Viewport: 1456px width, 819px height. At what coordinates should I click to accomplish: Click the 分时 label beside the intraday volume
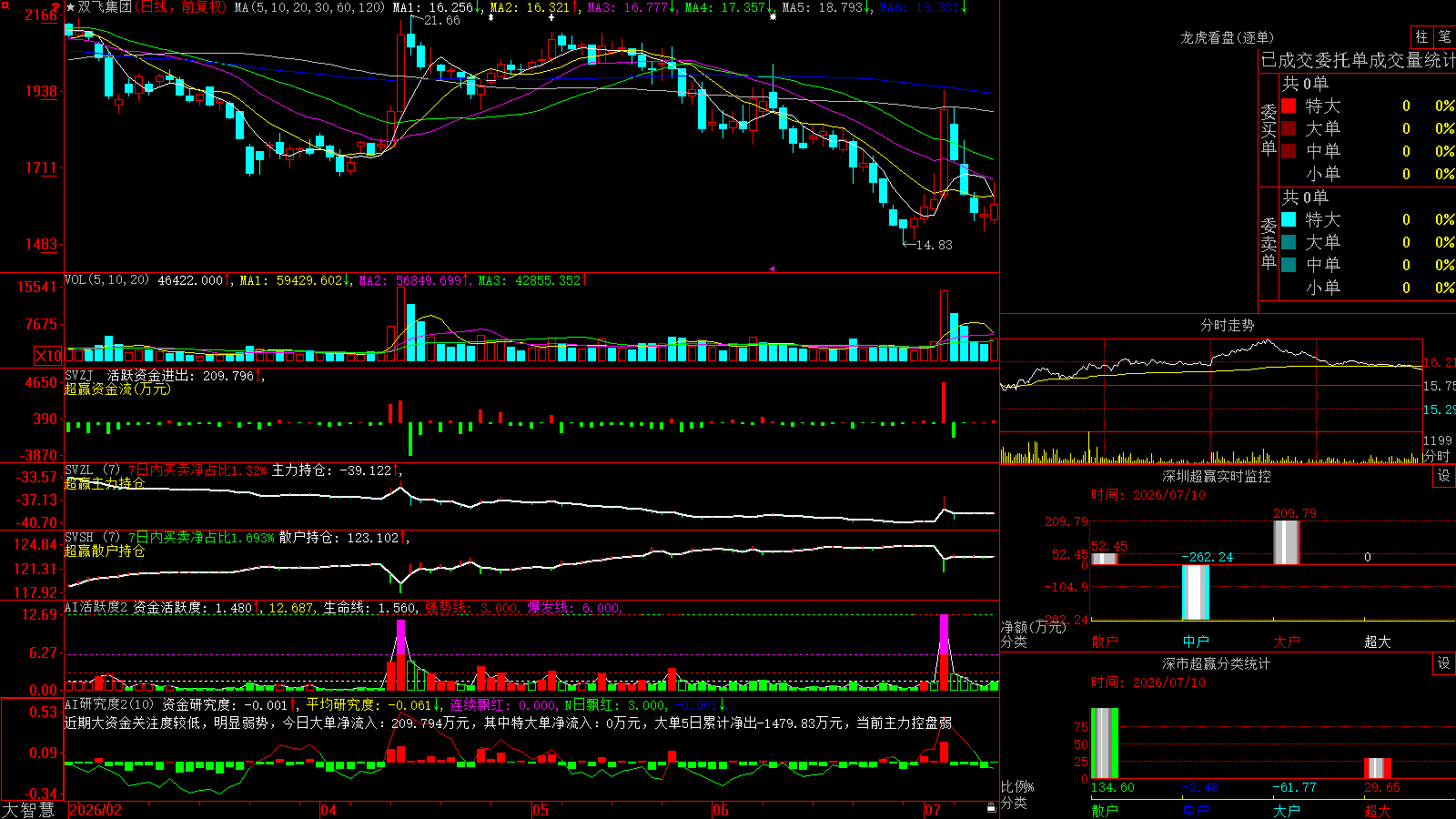[x=1436, y=456]
